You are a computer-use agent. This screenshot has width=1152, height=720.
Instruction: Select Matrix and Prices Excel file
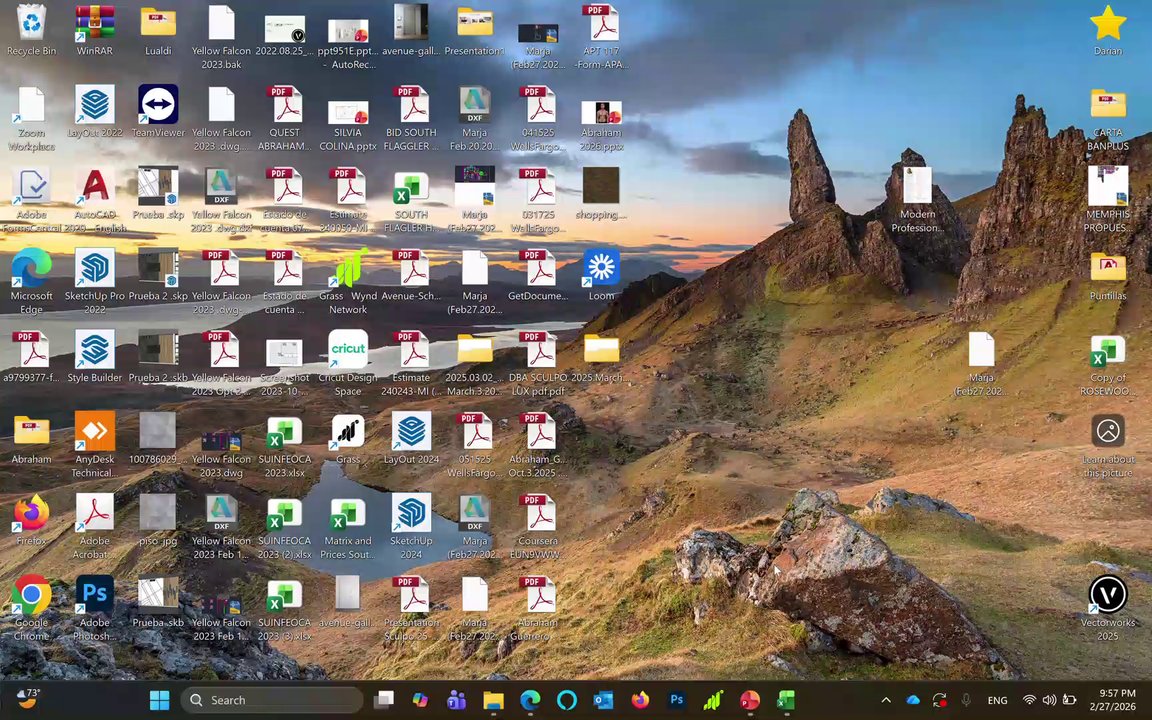pyautogui.click(x=348, y=526)
